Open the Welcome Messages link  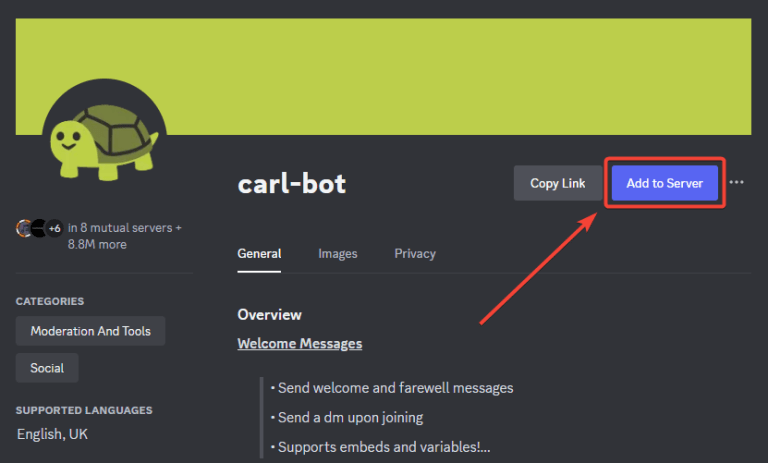(299, 344)
